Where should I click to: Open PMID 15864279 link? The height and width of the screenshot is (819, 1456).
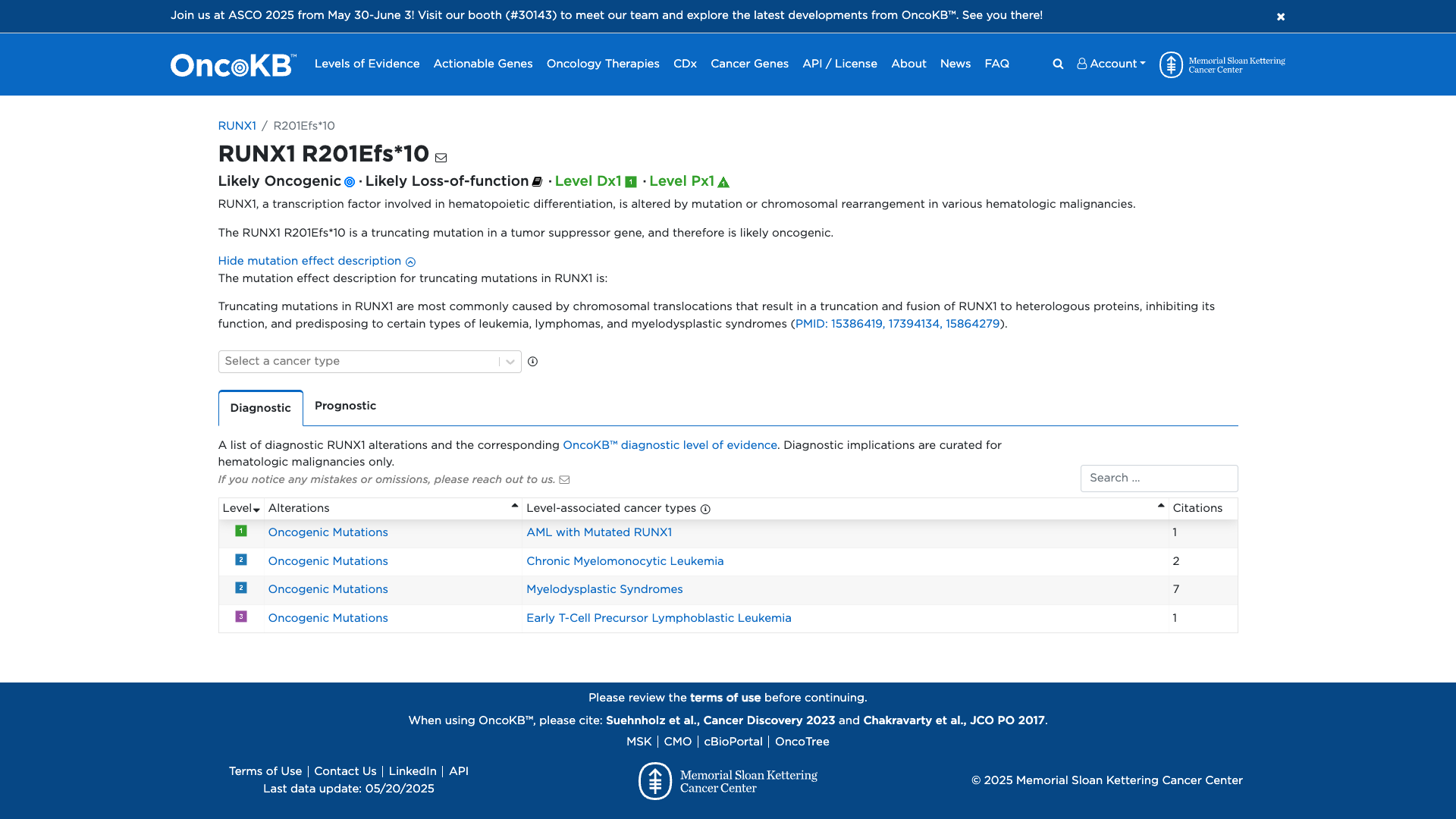coord(972,325)
